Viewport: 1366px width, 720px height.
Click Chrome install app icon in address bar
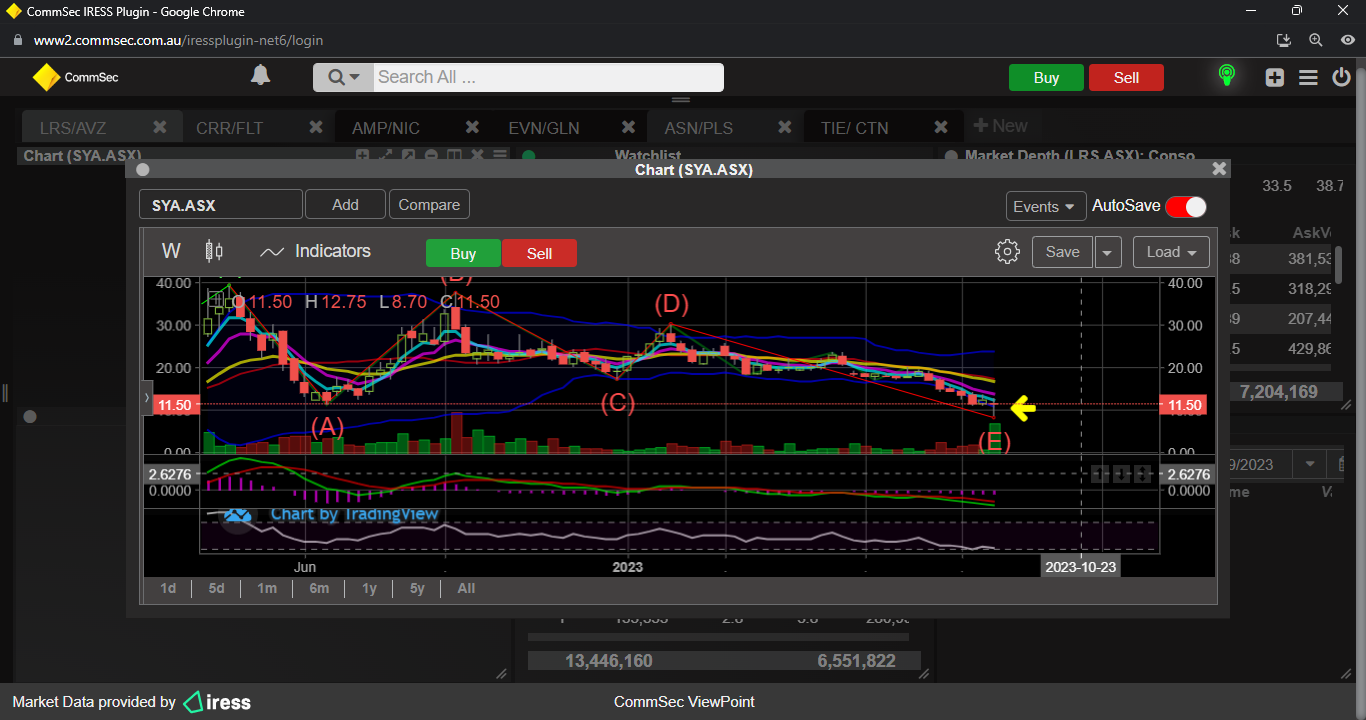(x=1285, y=41)
